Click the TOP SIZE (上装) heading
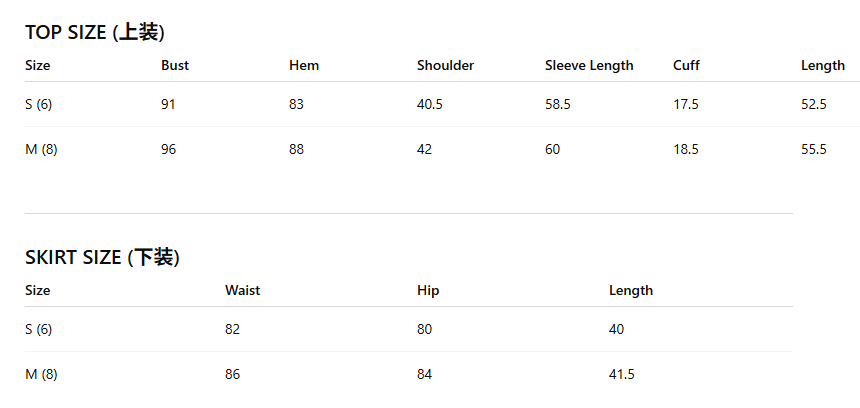 pos(95,33)
